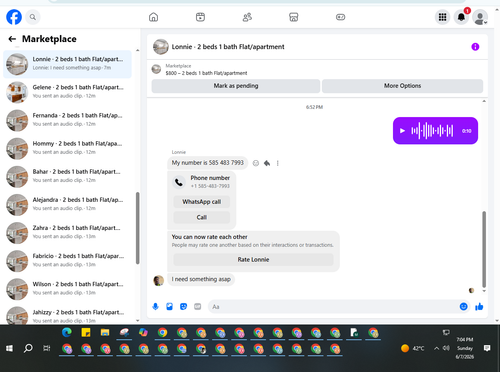Open Fernanda conversation
This screenshot has width=500, height=372.
point(67,120)
